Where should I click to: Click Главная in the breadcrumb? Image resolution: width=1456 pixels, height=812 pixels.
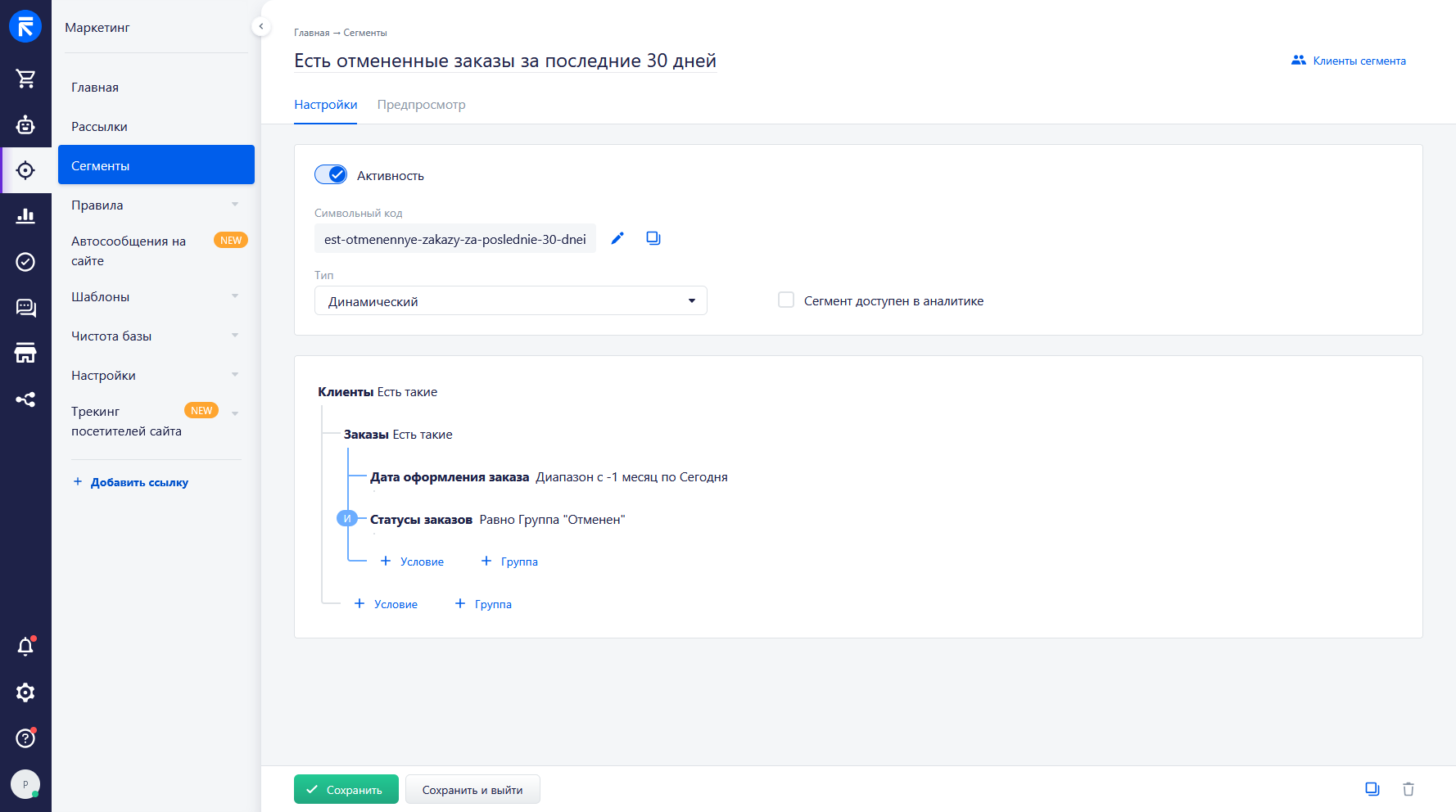(x=311, y=33)
